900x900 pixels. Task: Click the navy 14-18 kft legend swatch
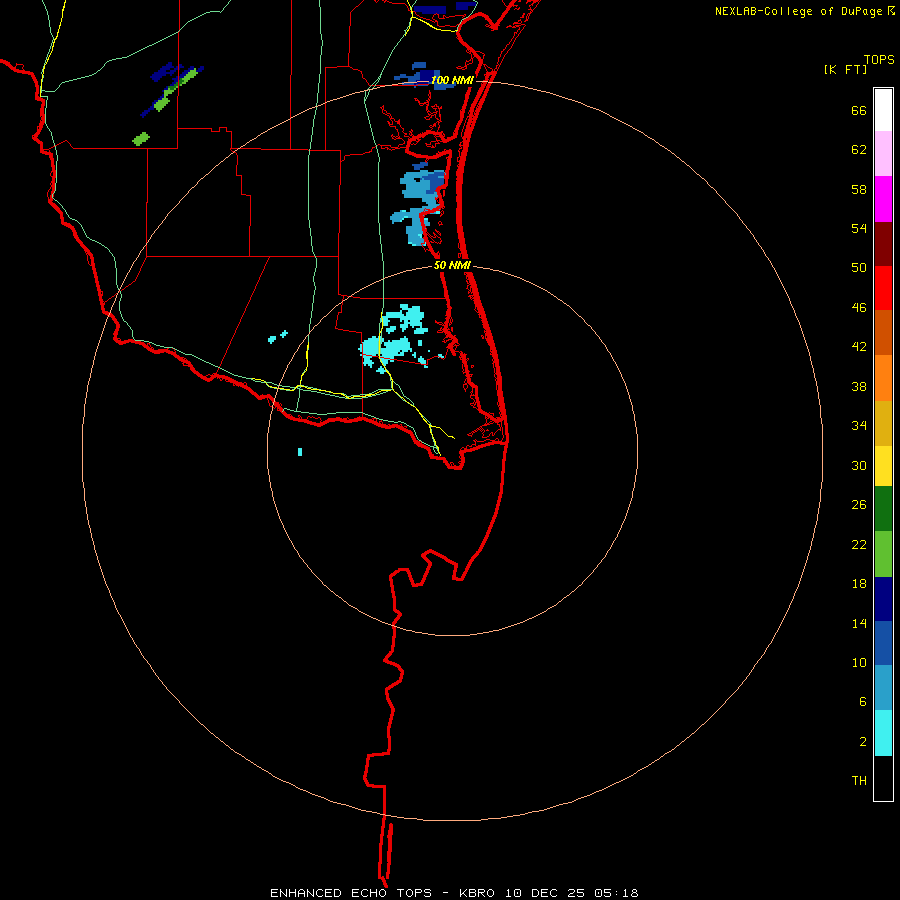pos(883,599)
